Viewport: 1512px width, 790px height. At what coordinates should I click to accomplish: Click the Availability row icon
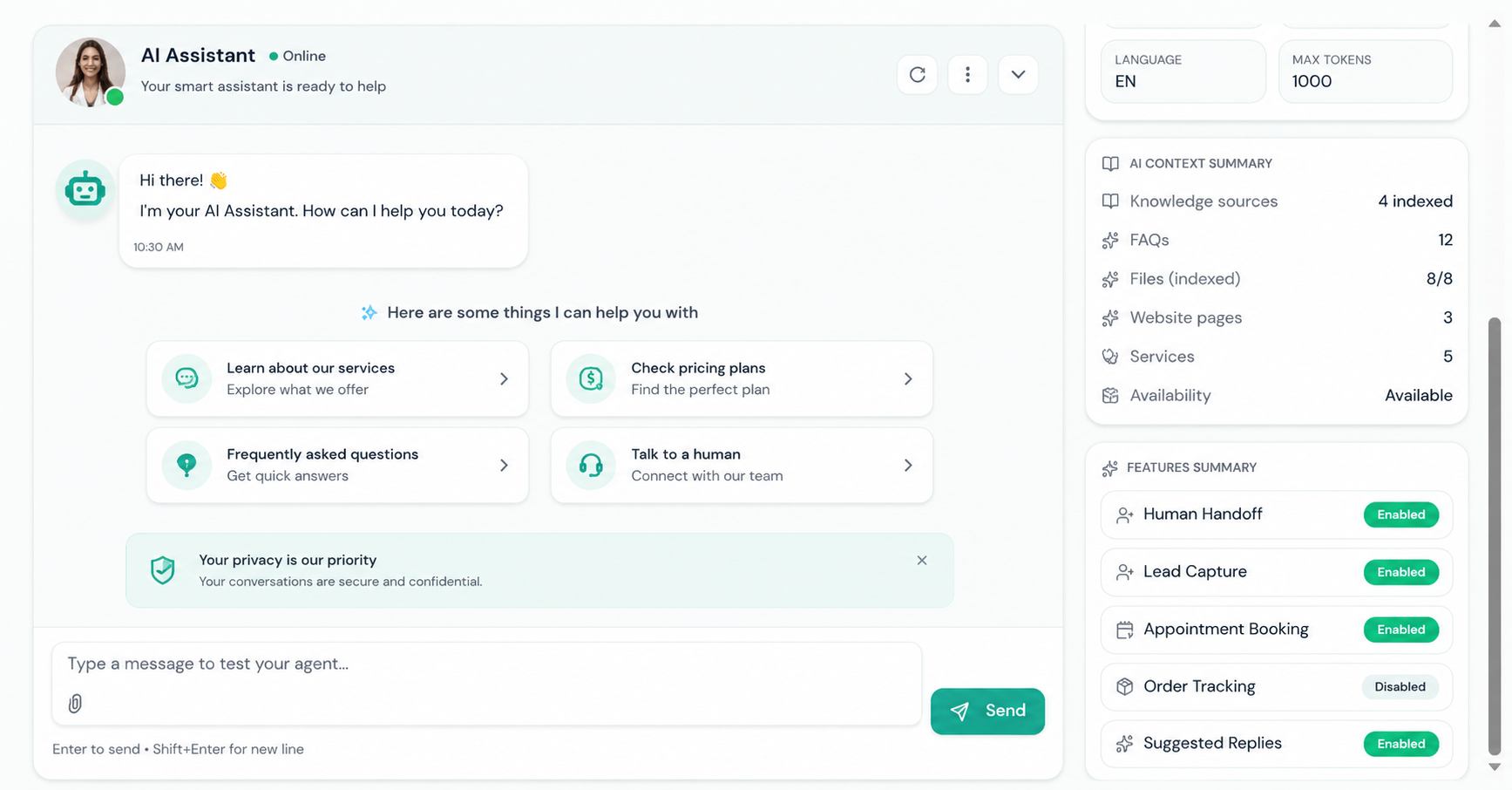coord(1110,396)
